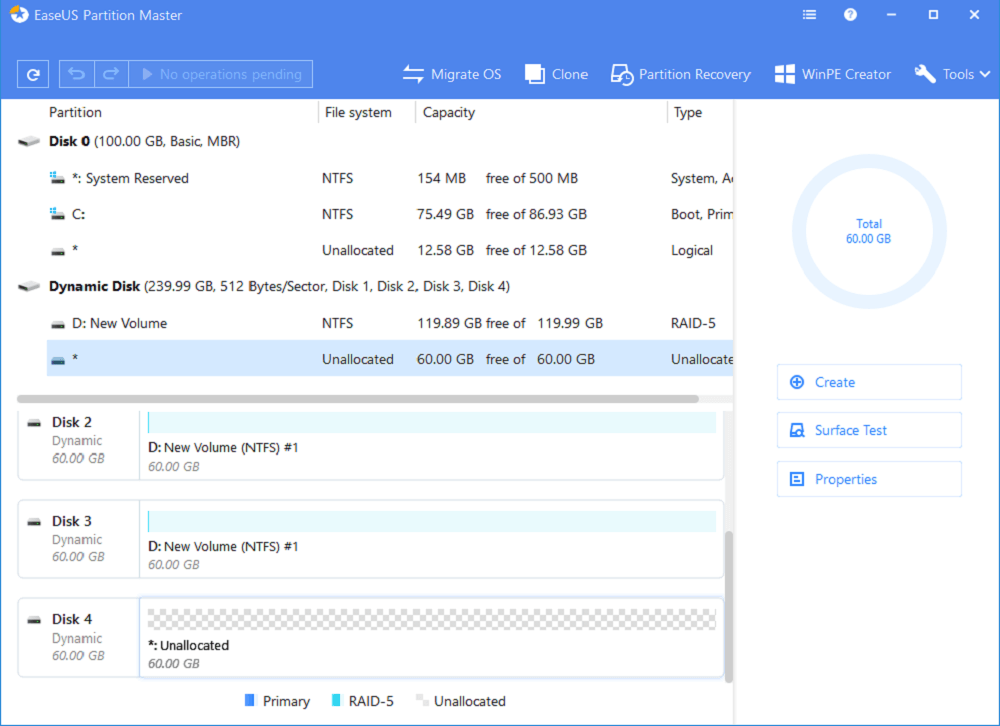The image size is (1000, 726).
Task: Click the partition list horizontal scrollbar
Action: click(x=358, y=399)
